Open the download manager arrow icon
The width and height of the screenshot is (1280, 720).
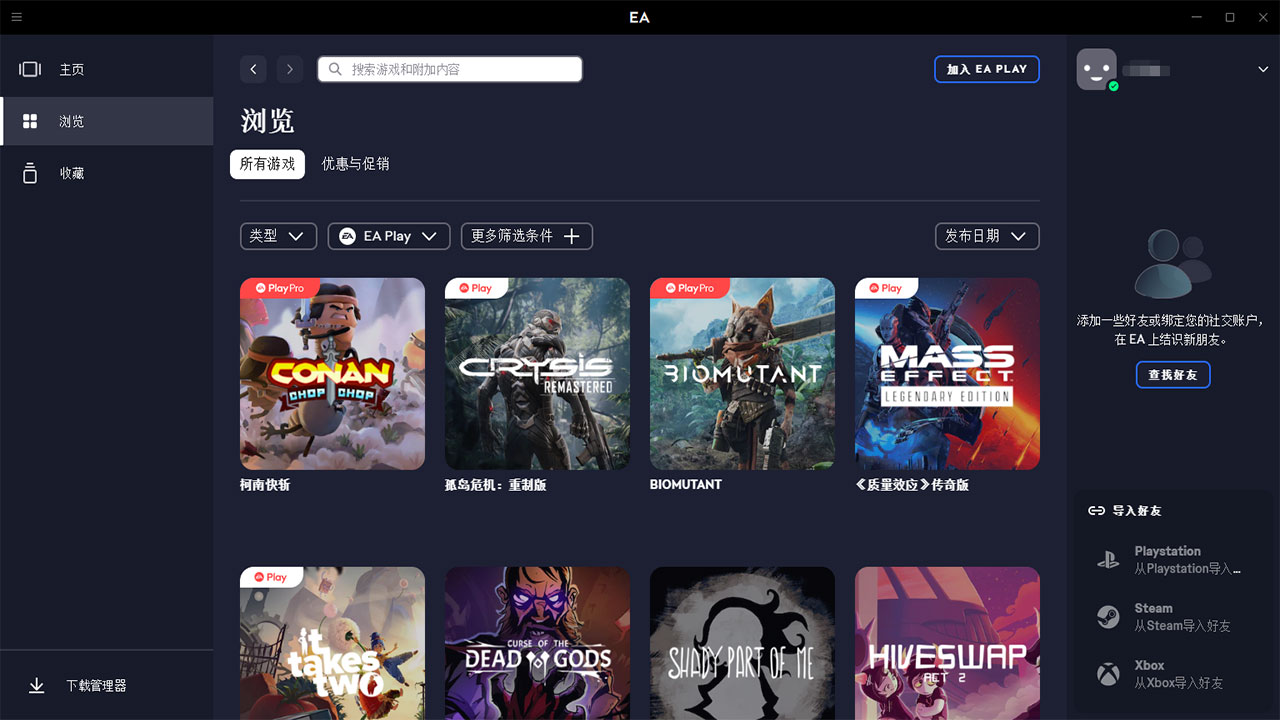tap(37, 685)
